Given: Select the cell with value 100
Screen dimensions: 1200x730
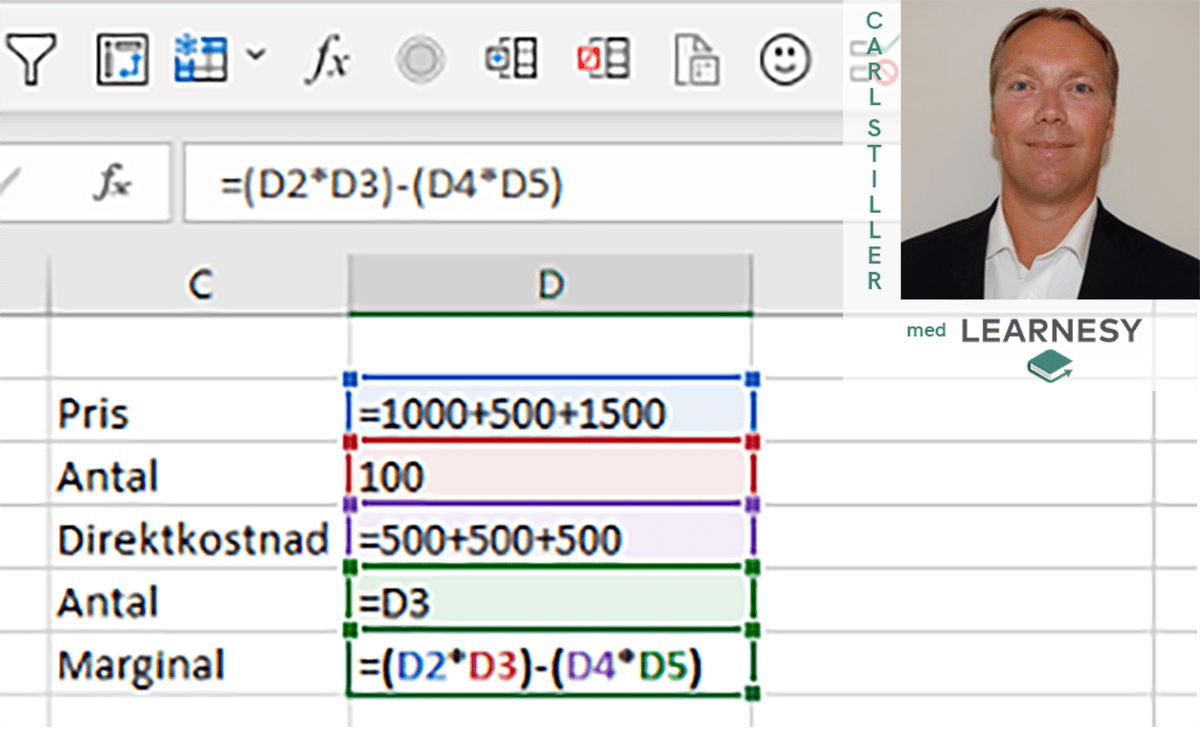Looking at the screenshot, I should pyautogui.click(x=548, y=476).
